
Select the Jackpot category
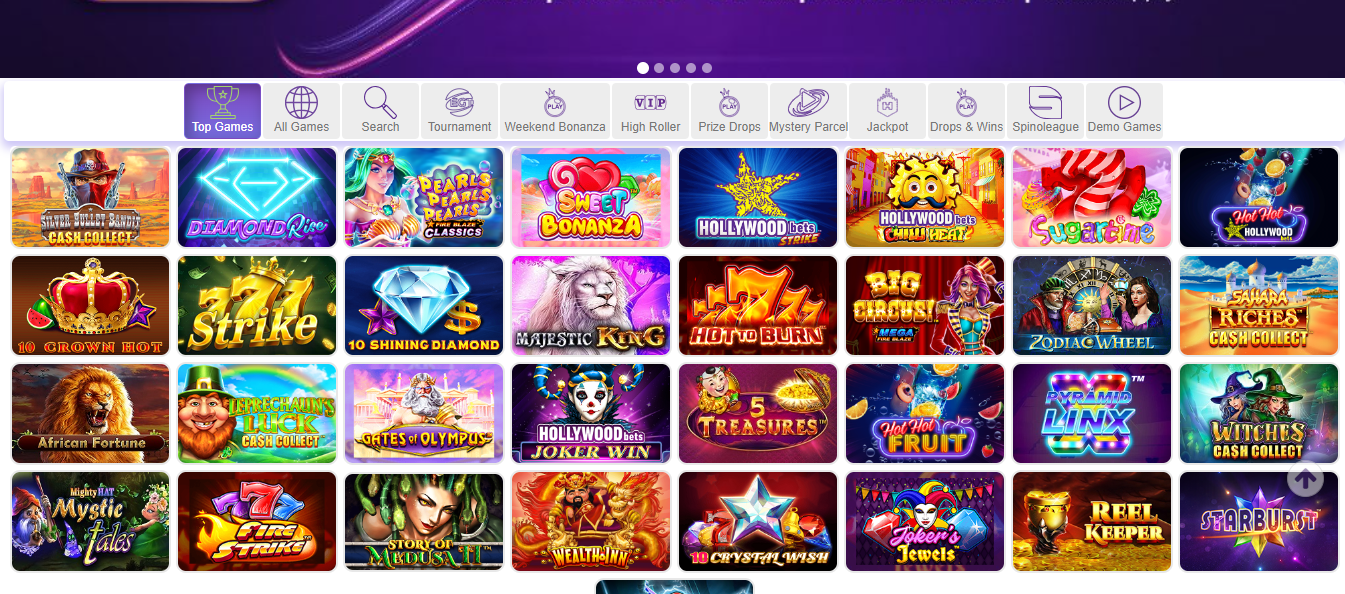pyautogui.click(x=887, y=111)
